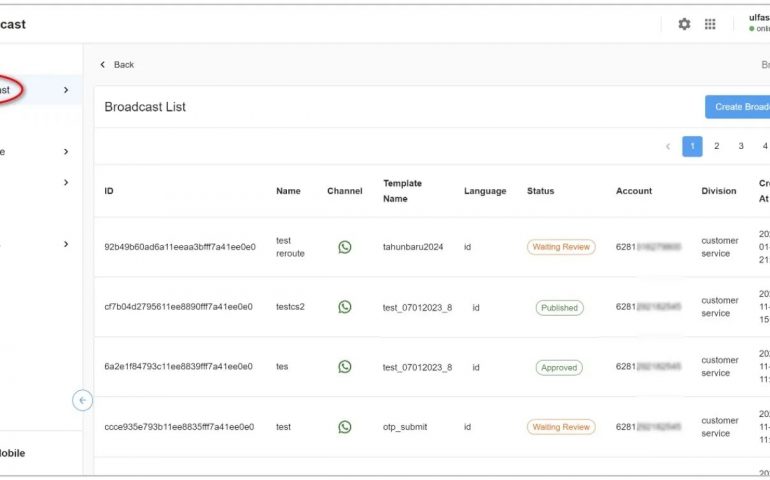Image resolution: width=770 pixels, height=480 pixels.
Task: Open the apps grid icon
Action: click(x=710, y=24)
